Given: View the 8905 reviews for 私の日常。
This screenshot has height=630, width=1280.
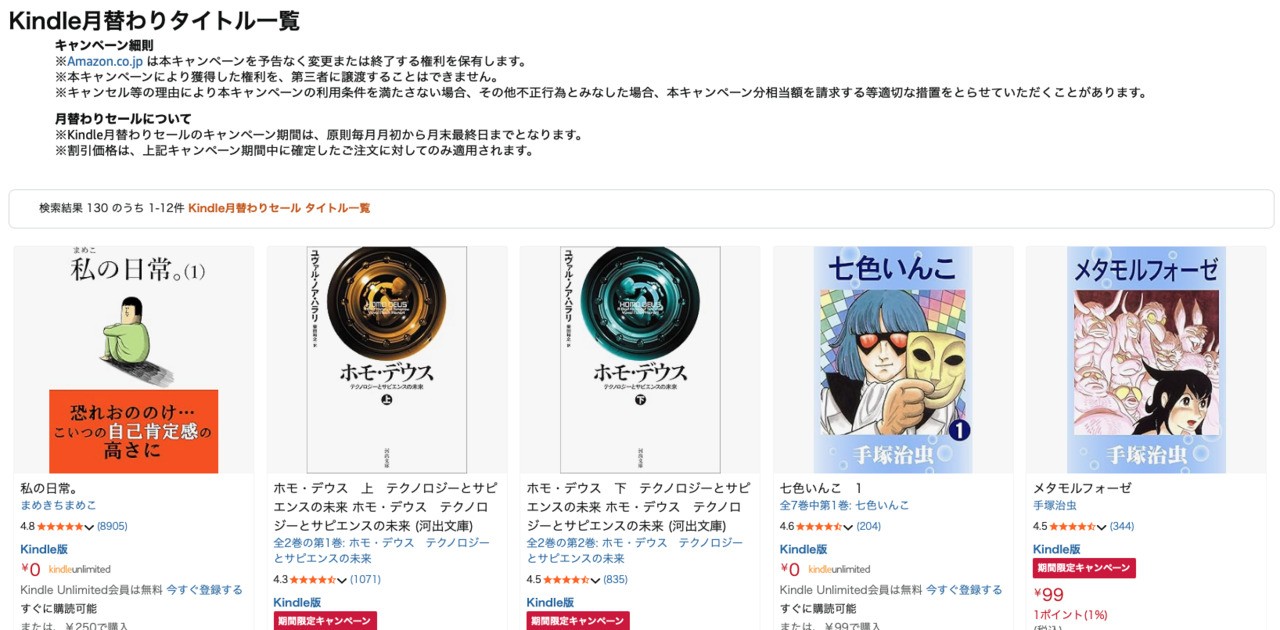Looking at the screenshot, I should tap(112, 526).
